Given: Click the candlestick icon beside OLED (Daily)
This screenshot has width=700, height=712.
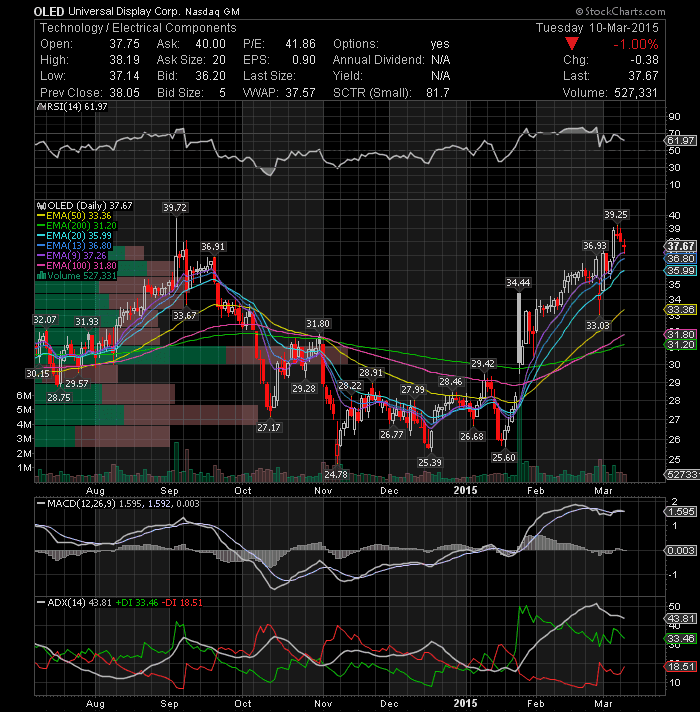Looking at the screenshot, I should (41, 206).
